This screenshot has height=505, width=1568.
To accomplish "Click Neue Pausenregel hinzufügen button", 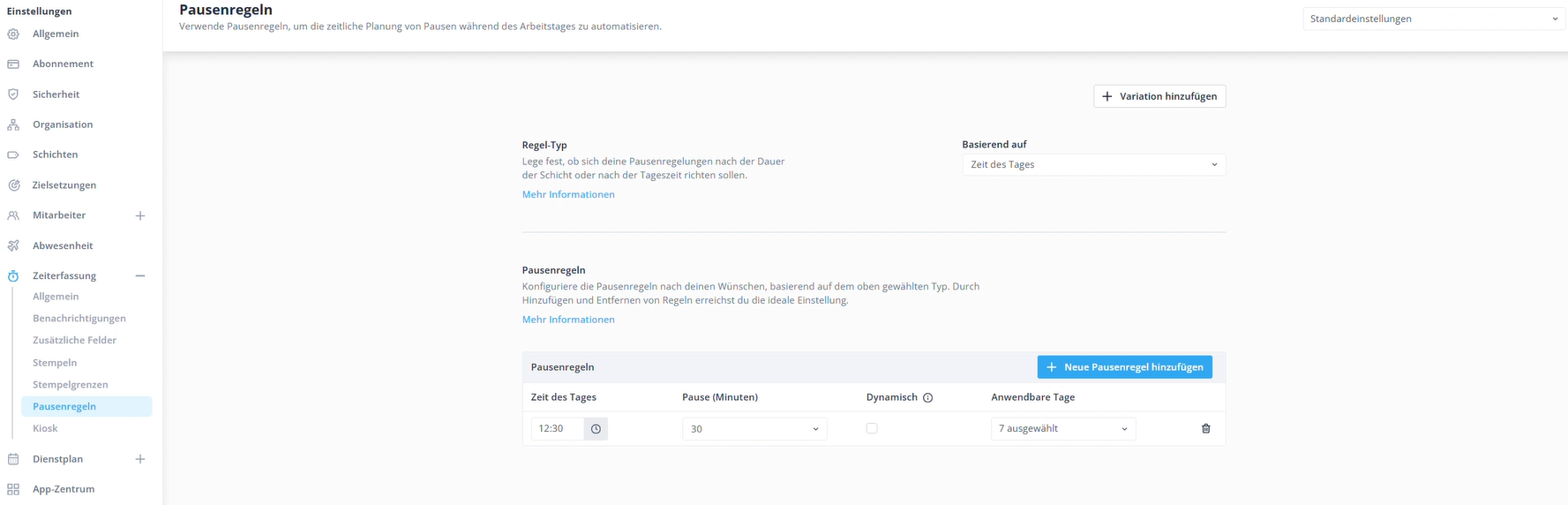I will point(1124,367).
